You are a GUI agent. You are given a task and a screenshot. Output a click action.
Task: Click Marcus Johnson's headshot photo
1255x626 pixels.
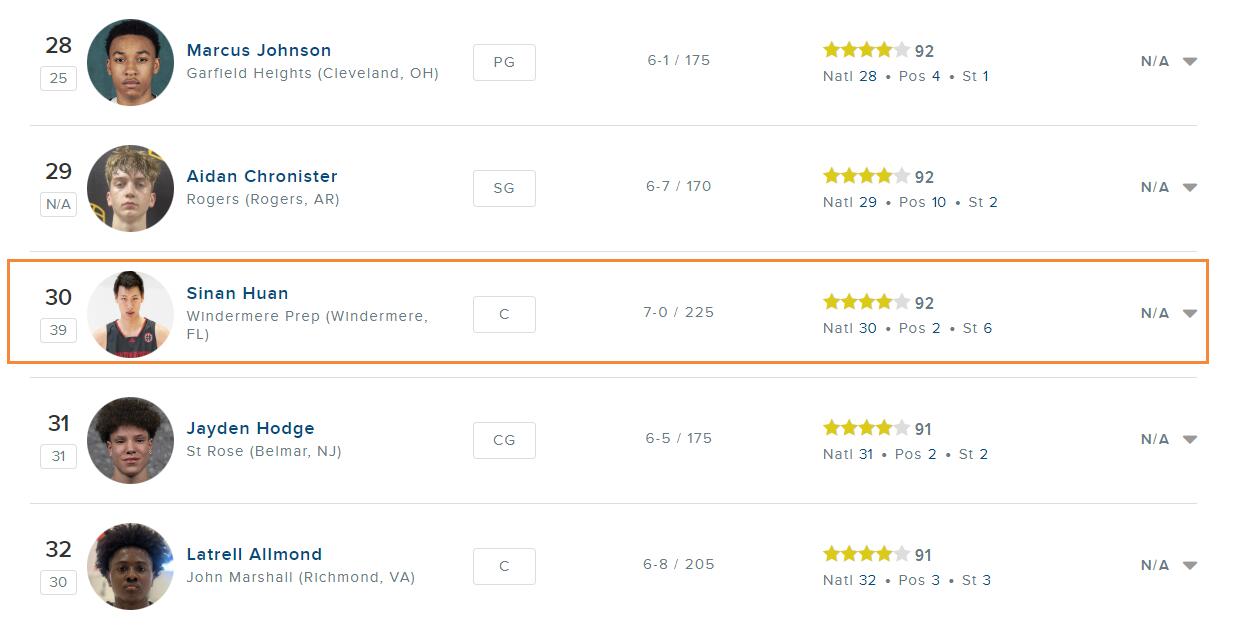point(130,62)
